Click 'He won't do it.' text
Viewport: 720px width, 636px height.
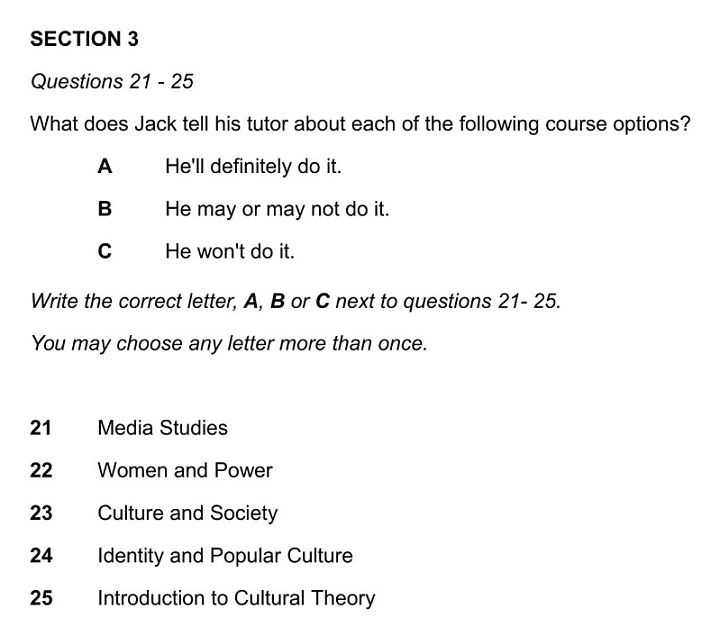tap(230, 252)
